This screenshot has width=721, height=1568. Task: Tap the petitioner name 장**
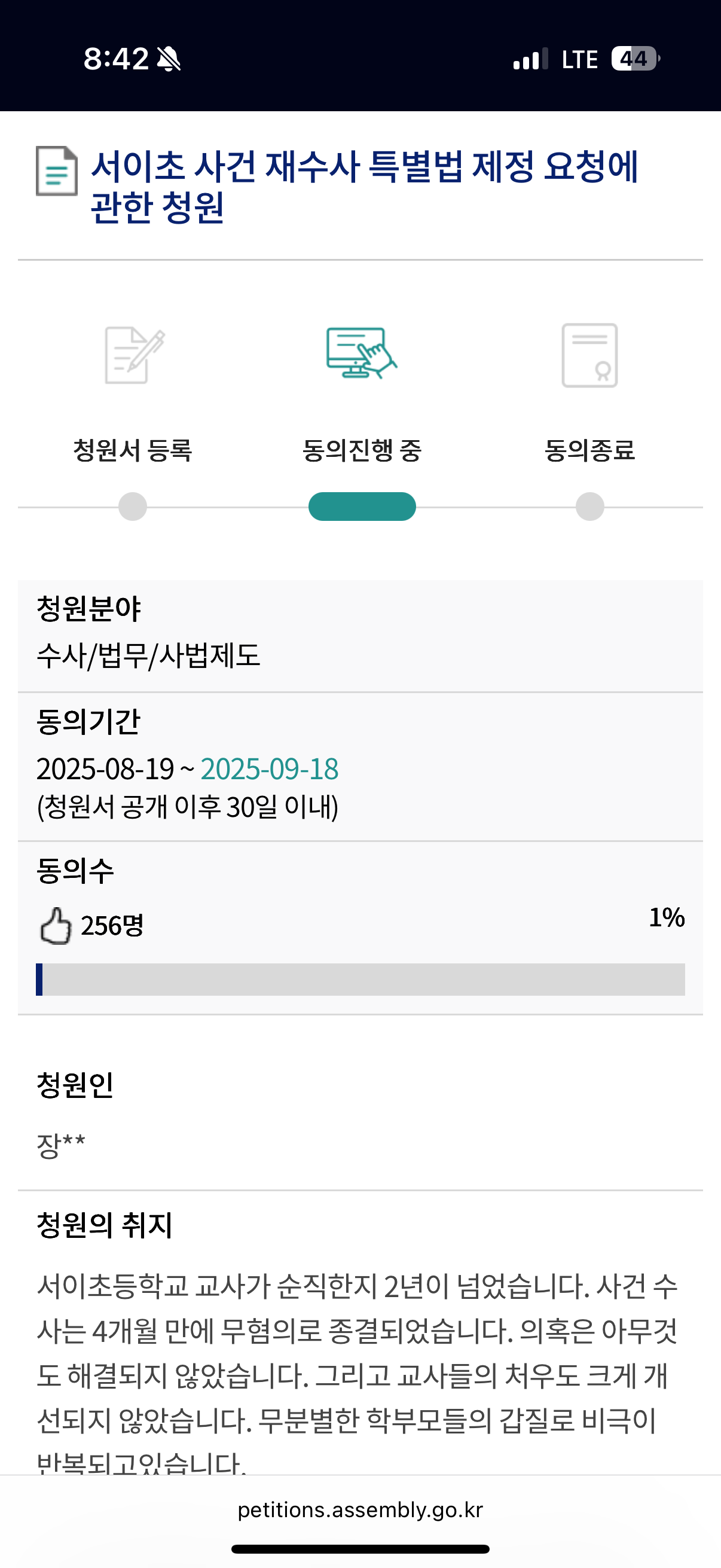tap(61, 1145)
